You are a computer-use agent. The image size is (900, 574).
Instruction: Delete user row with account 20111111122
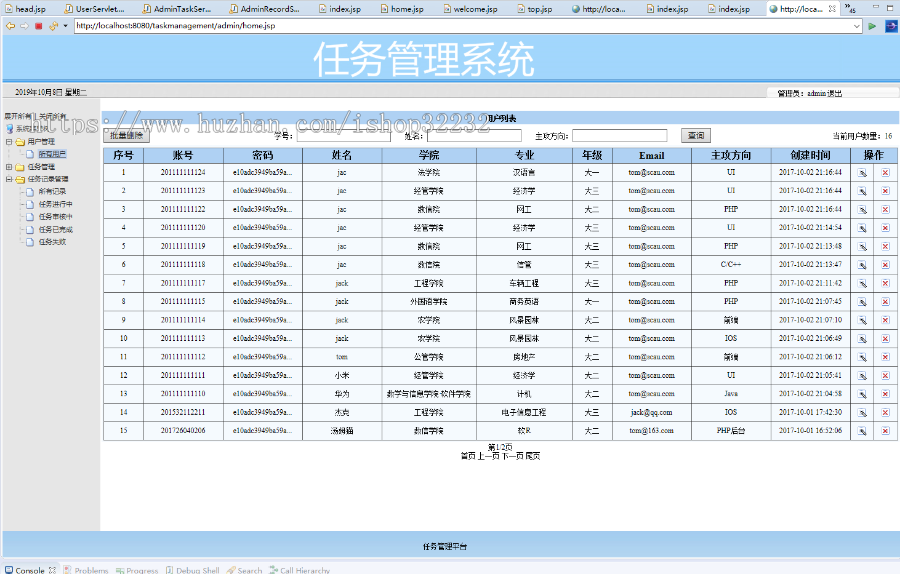tap(885, 210)
